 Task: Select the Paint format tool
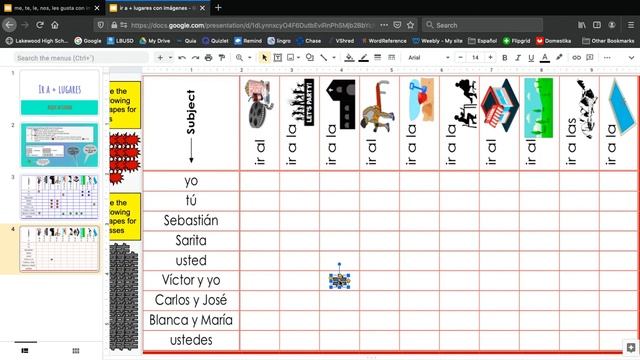[222, 58]
